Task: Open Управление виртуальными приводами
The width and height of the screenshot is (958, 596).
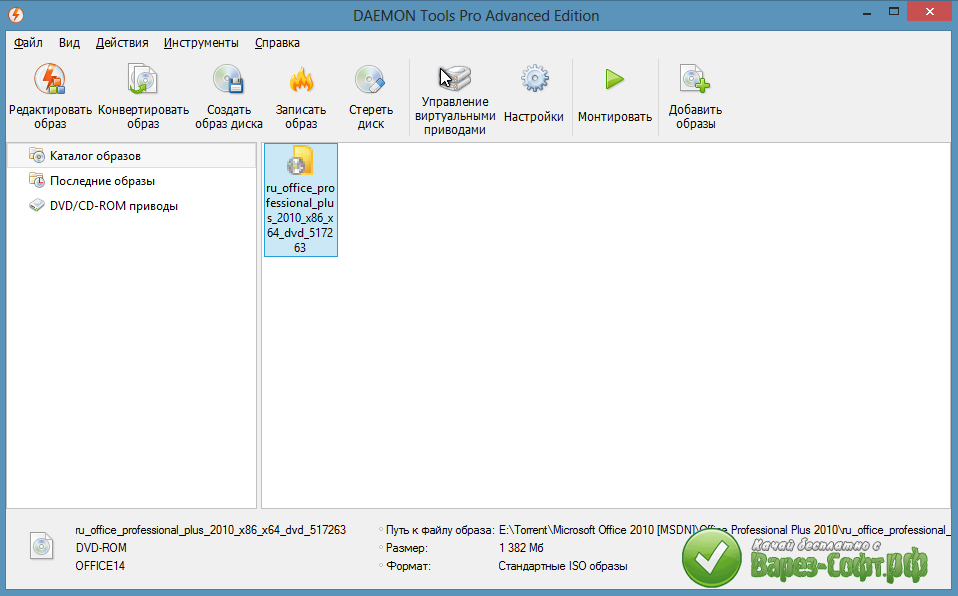Action: pyautogui.click(x=455, y=78)
